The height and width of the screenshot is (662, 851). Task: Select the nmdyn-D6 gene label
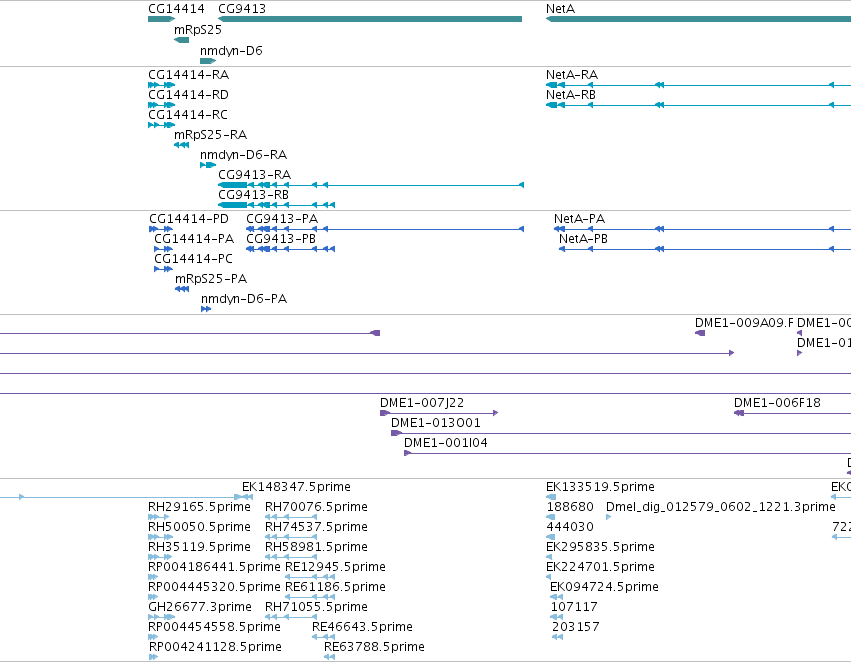tap(231, 50)
